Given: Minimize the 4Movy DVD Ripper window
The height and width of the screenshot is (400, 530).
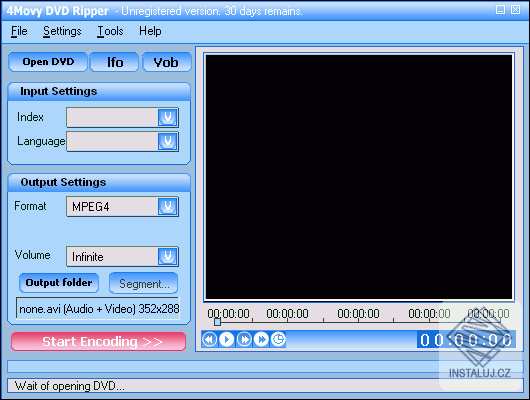Looking at the screenshot, I should tap(500, 9).
